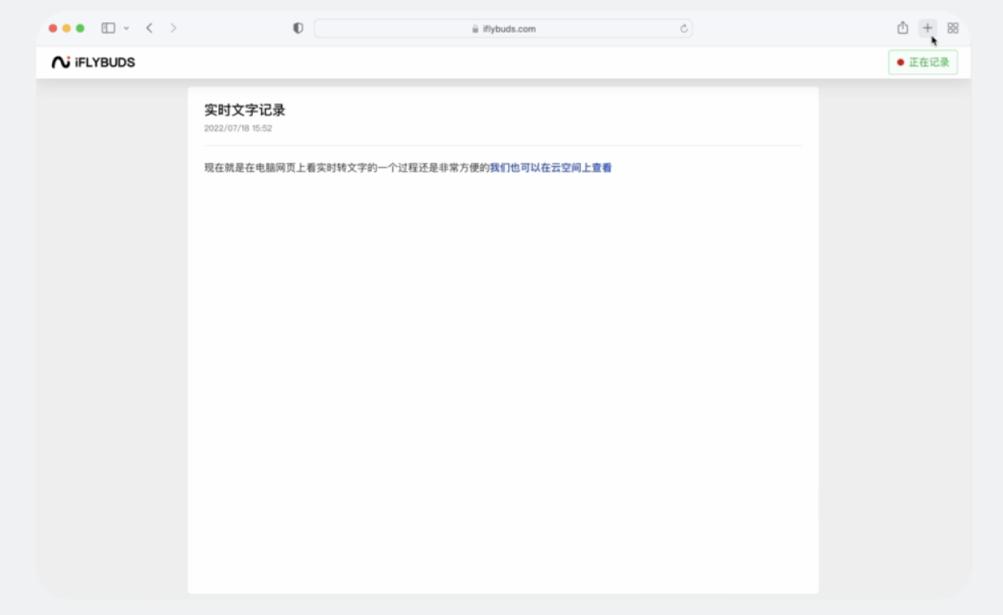Click the blue text 我们也可以在云空间上查看
Image resolution: width=1003 pixels, height=615 pixels.
pyautogui.click(x=551, y=168)
